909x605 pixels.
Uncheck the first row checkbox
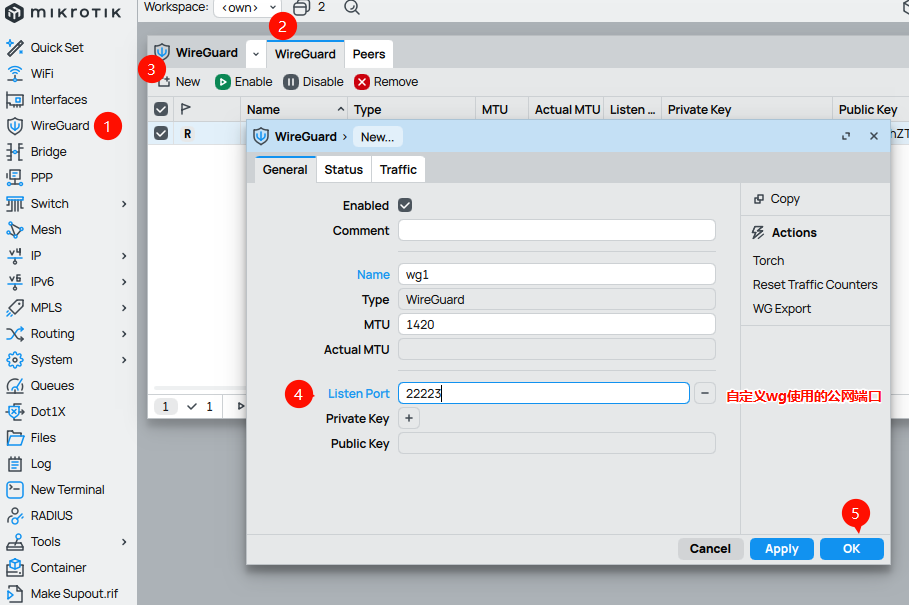point(161,133)
